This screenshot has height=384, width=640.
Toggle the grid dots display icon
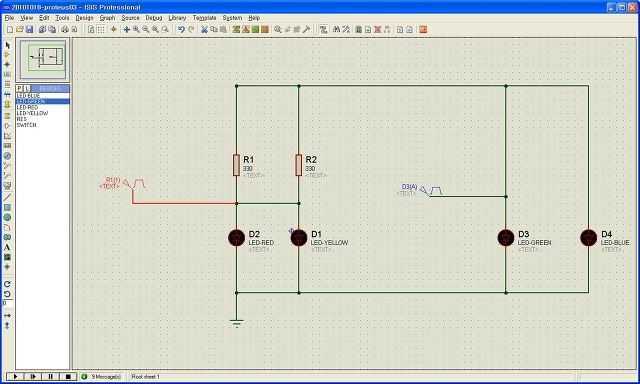click(100, 29)
